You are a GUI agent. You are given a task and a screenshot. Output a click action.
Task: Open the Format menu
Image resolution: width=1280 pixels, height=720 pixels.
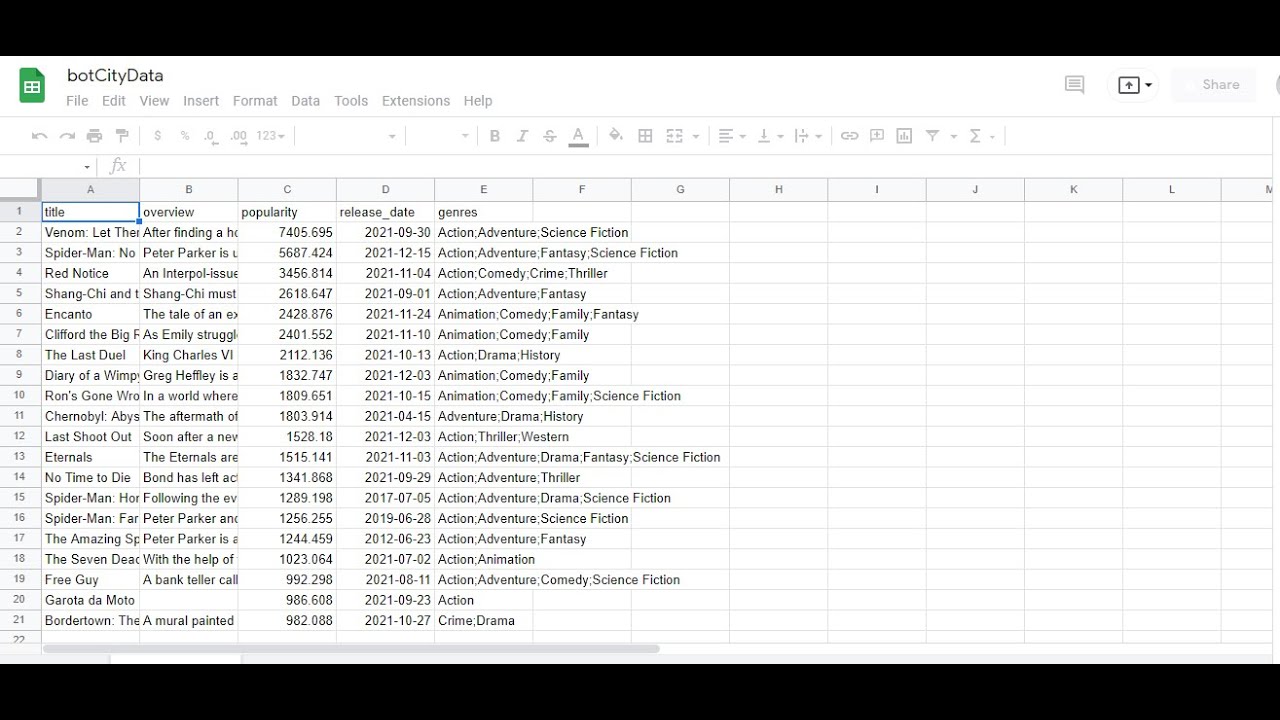[x=255, y=101]
